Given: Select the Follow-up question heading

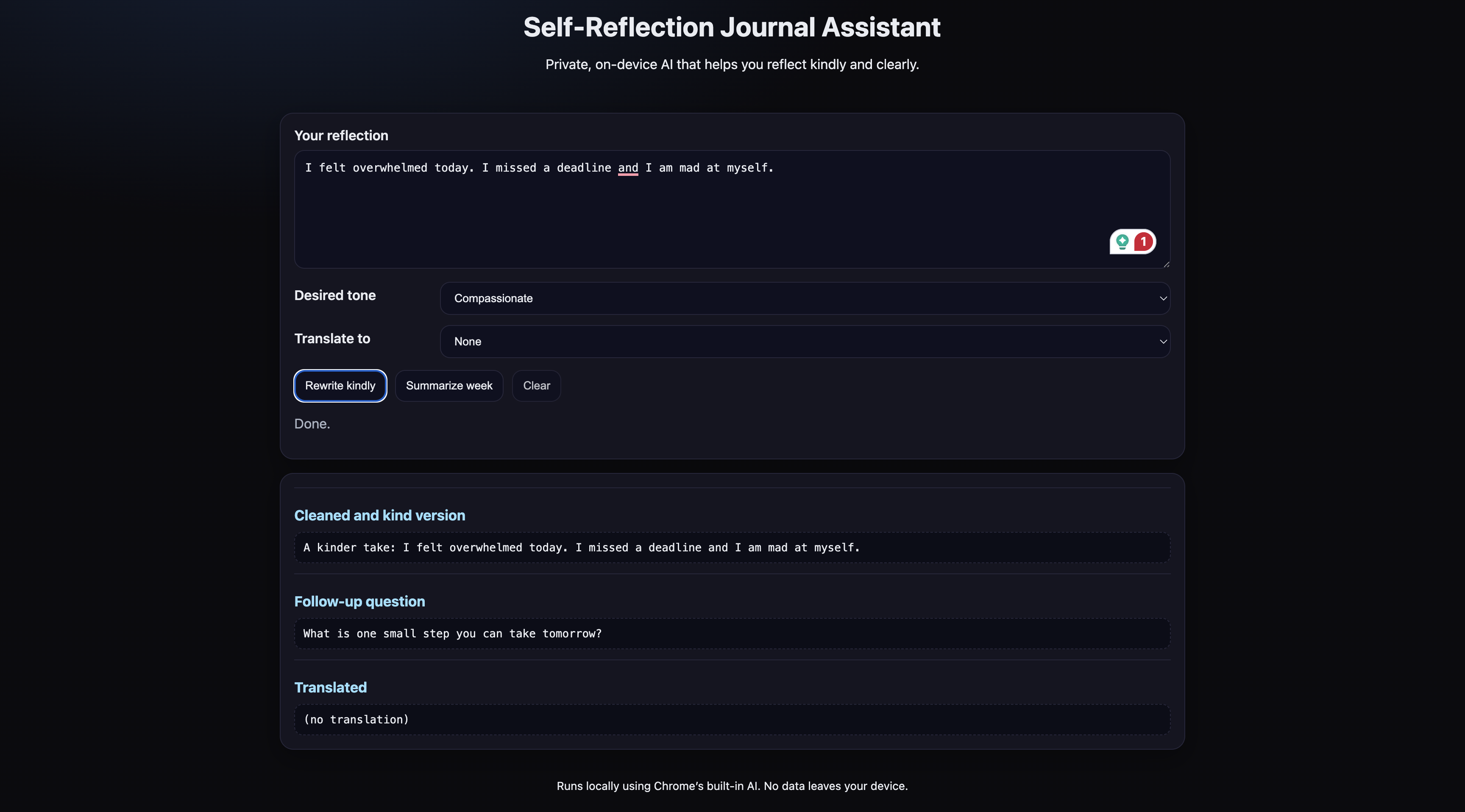Looking at the screenshot, I should [359, 601].
